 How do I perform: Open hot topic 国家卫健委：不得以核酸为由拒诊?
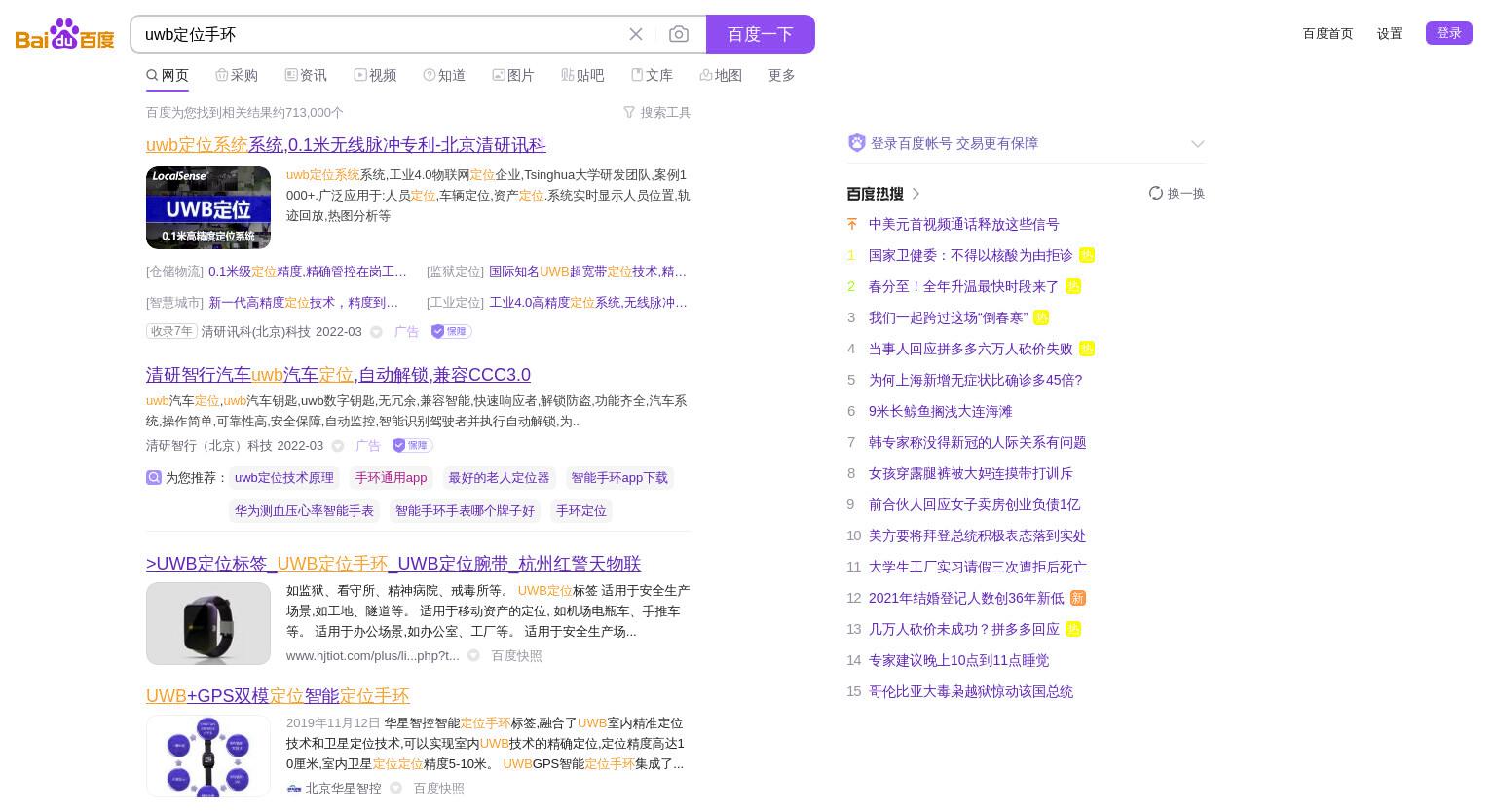tap(970, 255)
